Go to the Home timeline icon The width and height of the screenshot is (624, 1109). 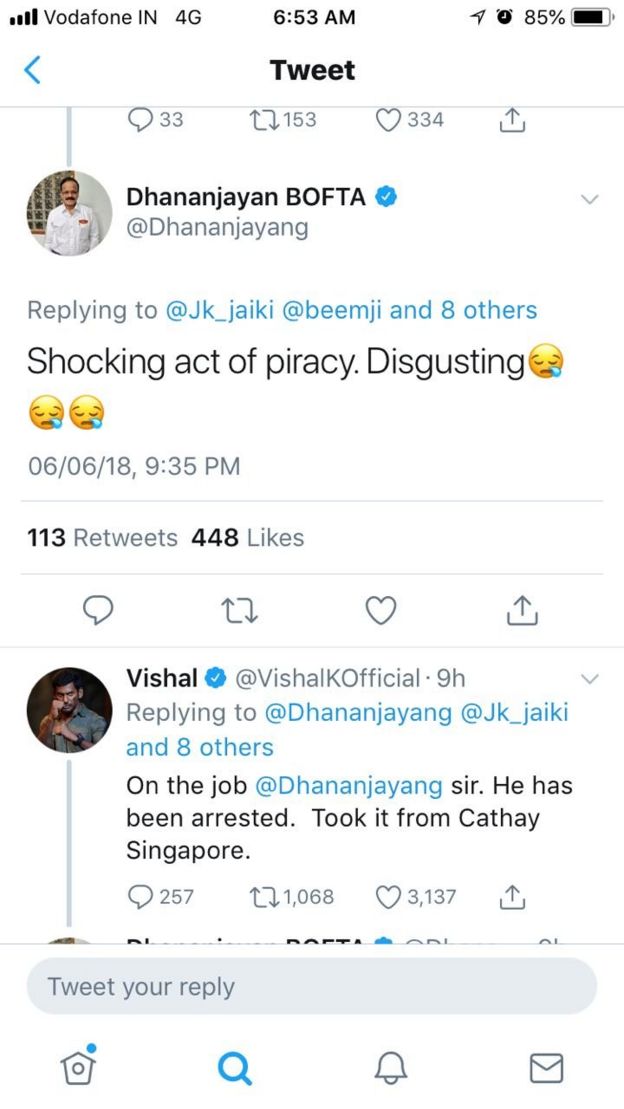[x=78, y=1068]
